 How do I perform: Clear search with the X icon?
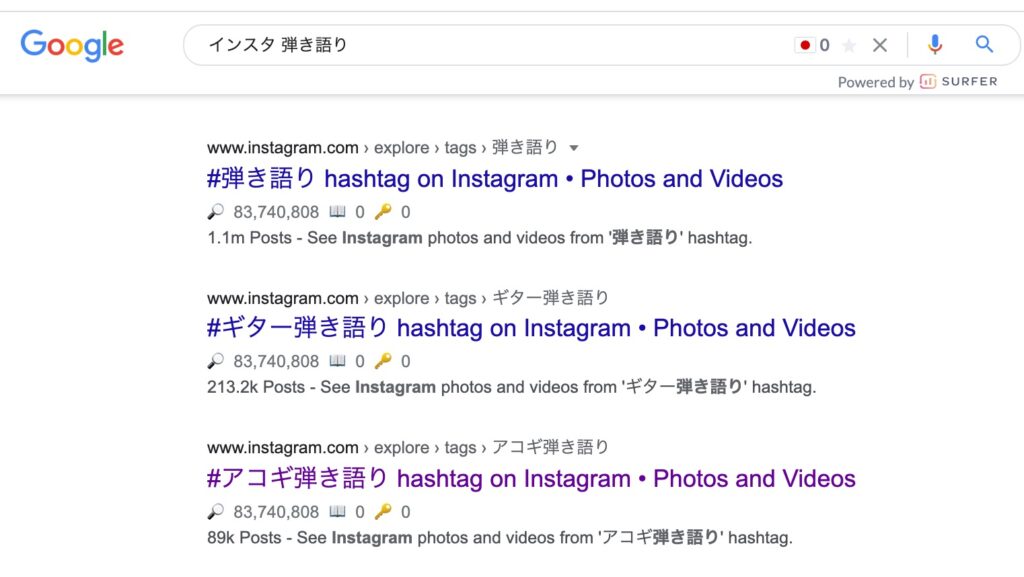coord(880,45)
